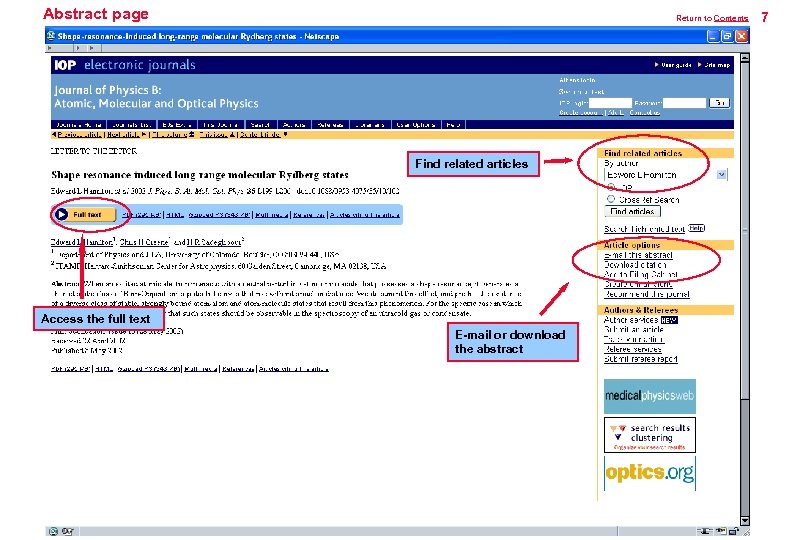Click Download citation

pyautogui.click(x=635, y=265)
